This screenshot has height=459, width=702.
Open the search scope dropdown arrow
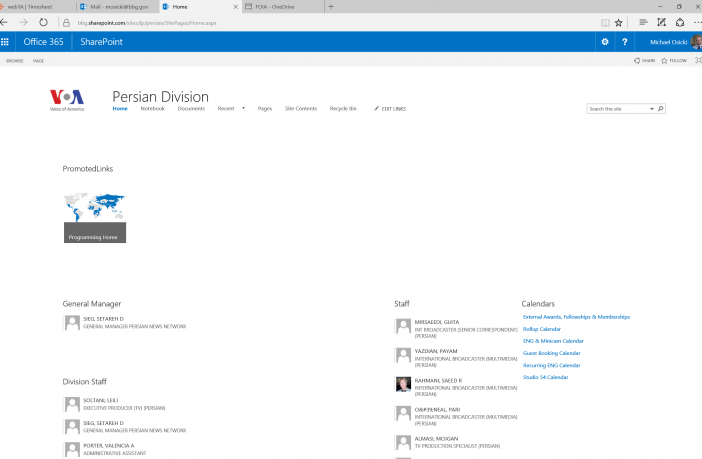[652, 109]
